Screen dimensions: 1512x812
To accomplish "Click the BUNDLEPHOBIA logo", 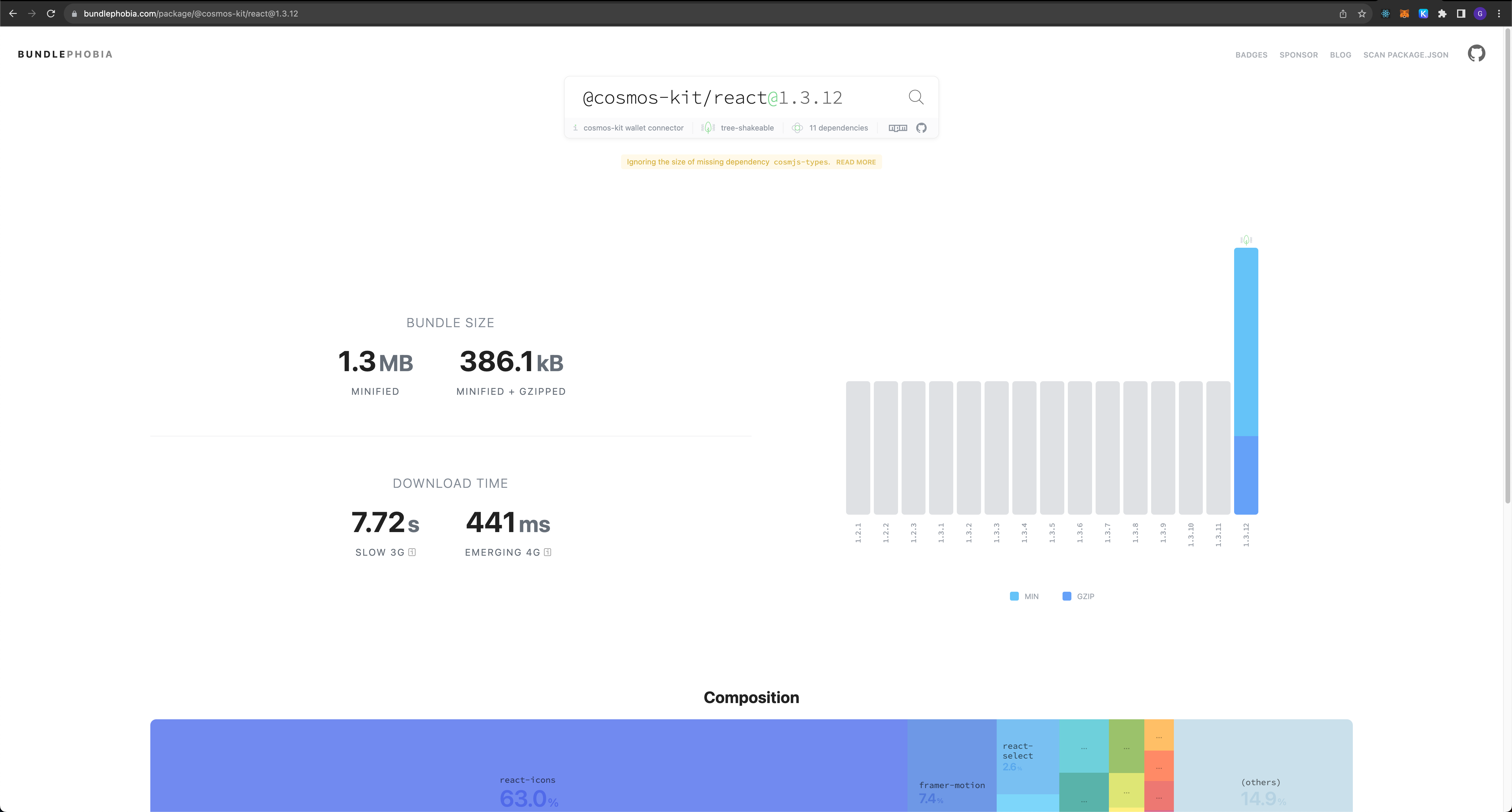I will pos(65,54).
